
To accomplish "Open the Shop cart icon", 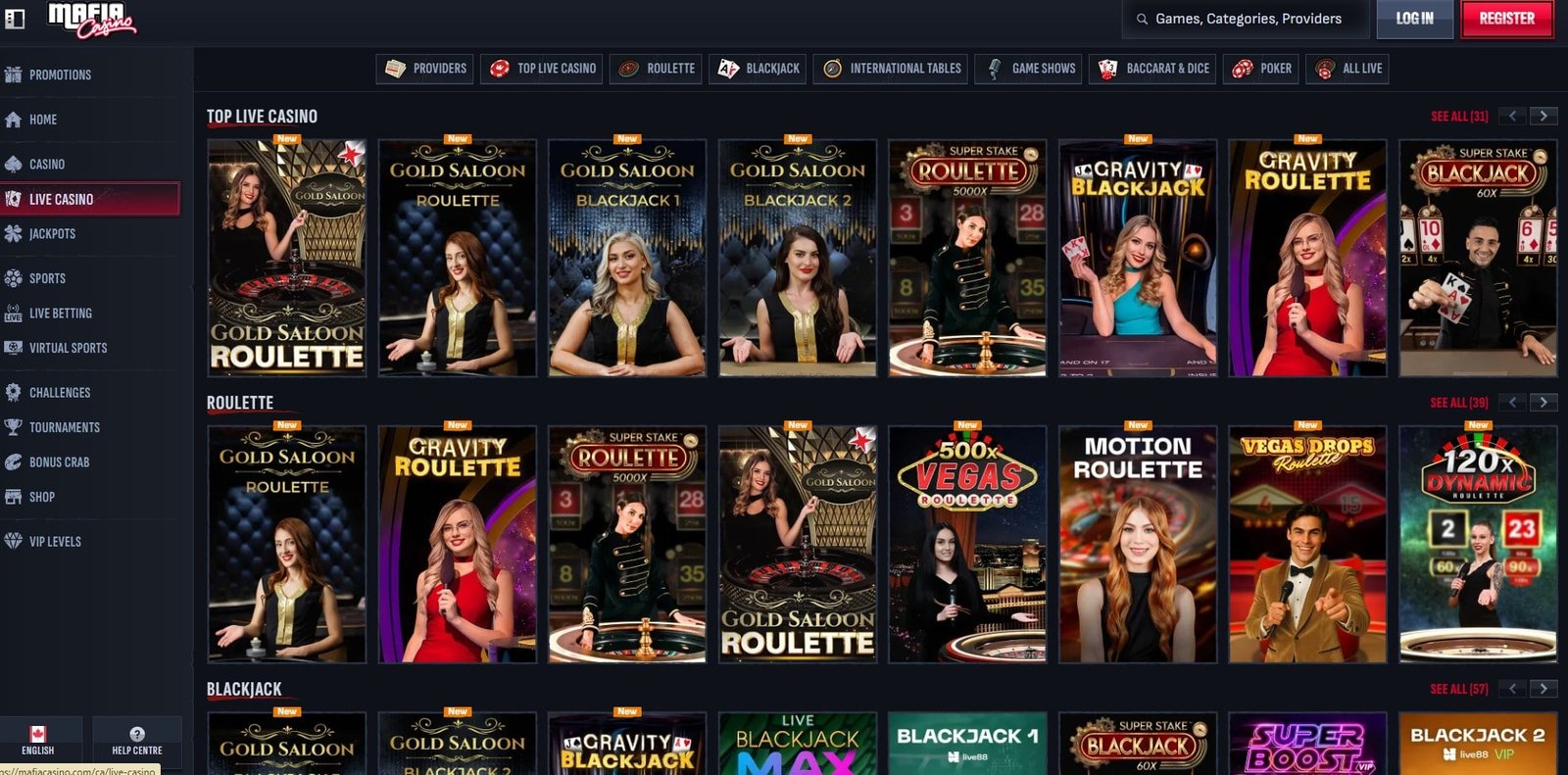I will [13, 497].
